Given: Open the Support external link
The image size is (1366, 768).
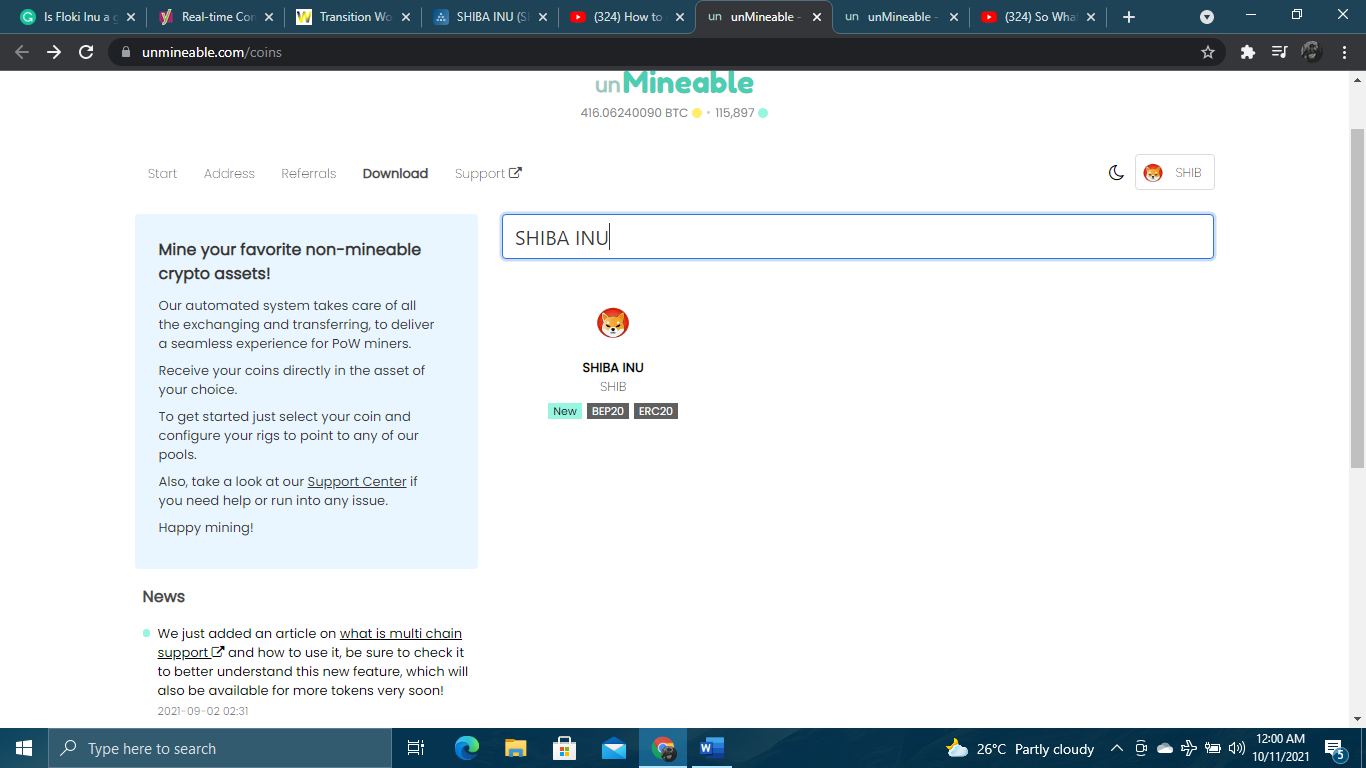Looking at the screenshot, I should click(488, 173).
